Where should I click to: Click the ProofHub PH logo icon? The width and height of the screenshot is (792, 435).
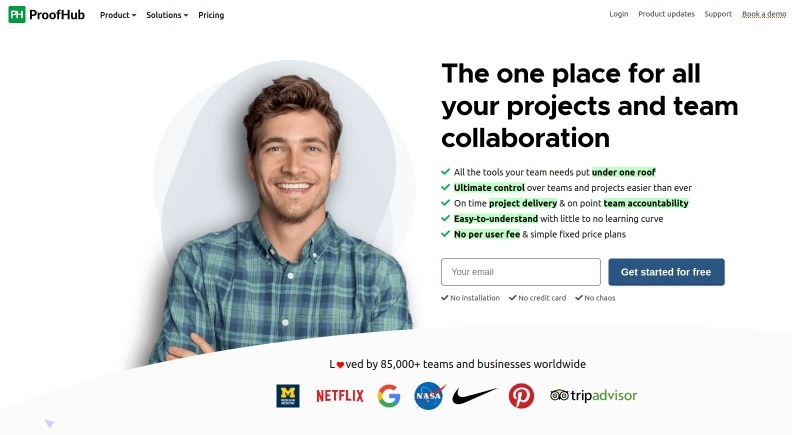[x=17, y=15]
